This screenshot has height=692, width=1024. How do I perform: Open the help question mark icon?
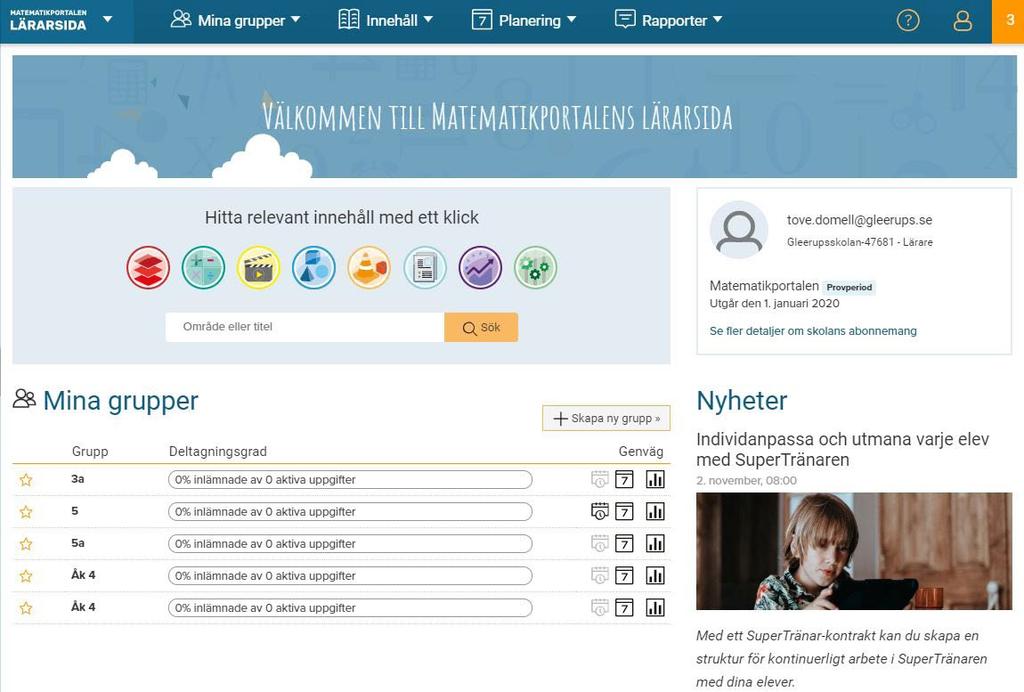coord(908,21)
